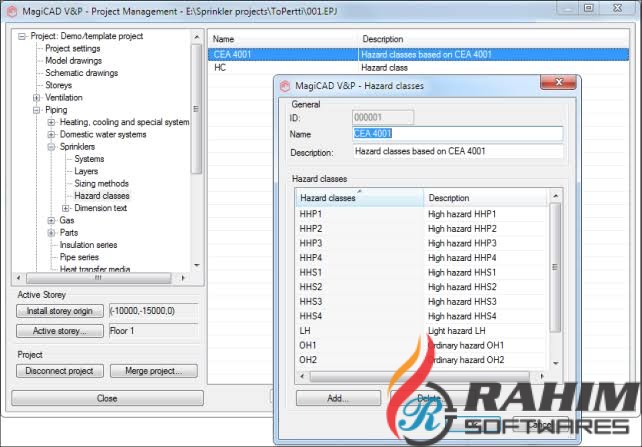
Task: Select the OH2 hazard class row
Action: click(x=422, y=360)
